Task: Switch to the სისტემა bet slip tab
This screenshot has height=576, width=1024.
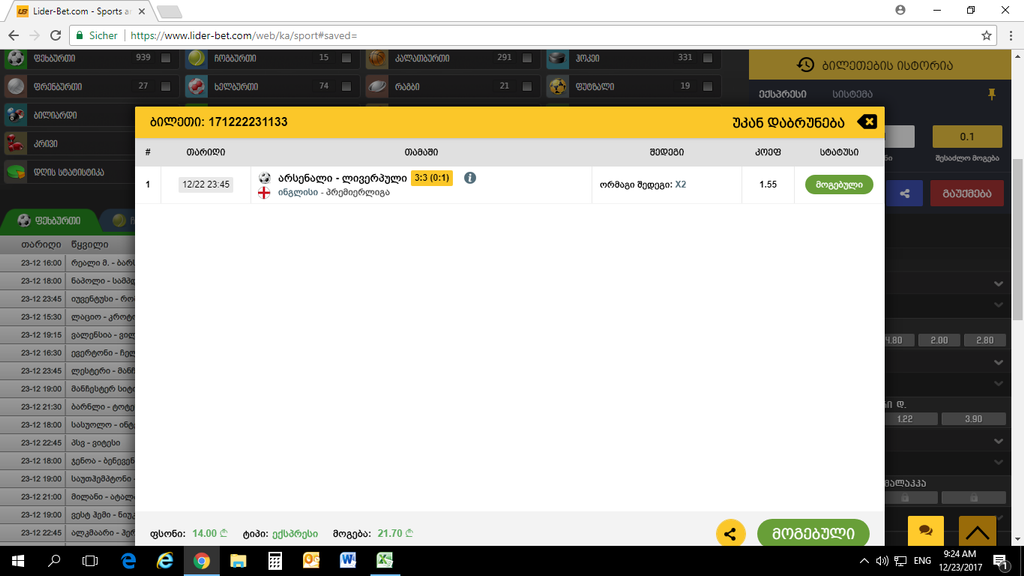Action: click(852, 94)
